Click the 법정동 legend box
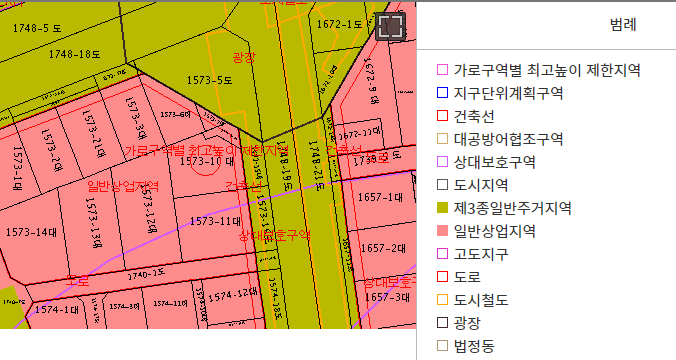676x360 pixels. pyautogui.click(x=442, y=345)
